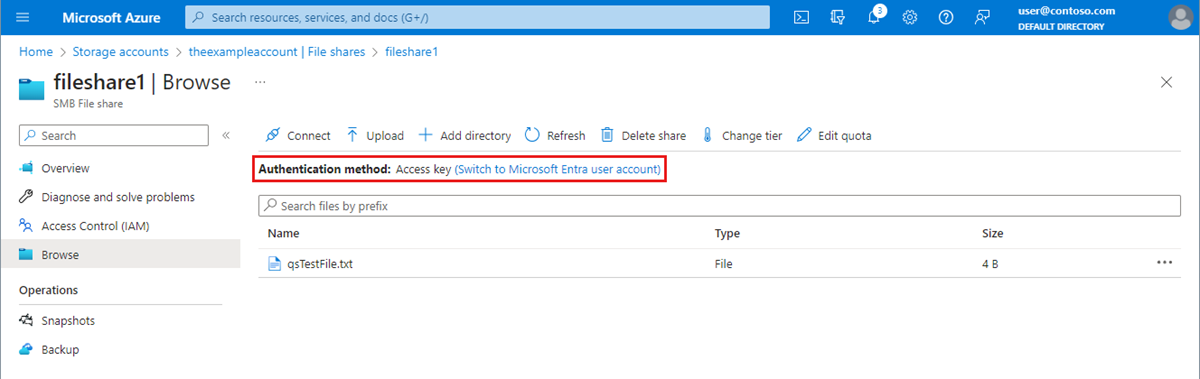1200x379 pixels.
Task: Click Upload in the toolbar
Action: (375, 136)
